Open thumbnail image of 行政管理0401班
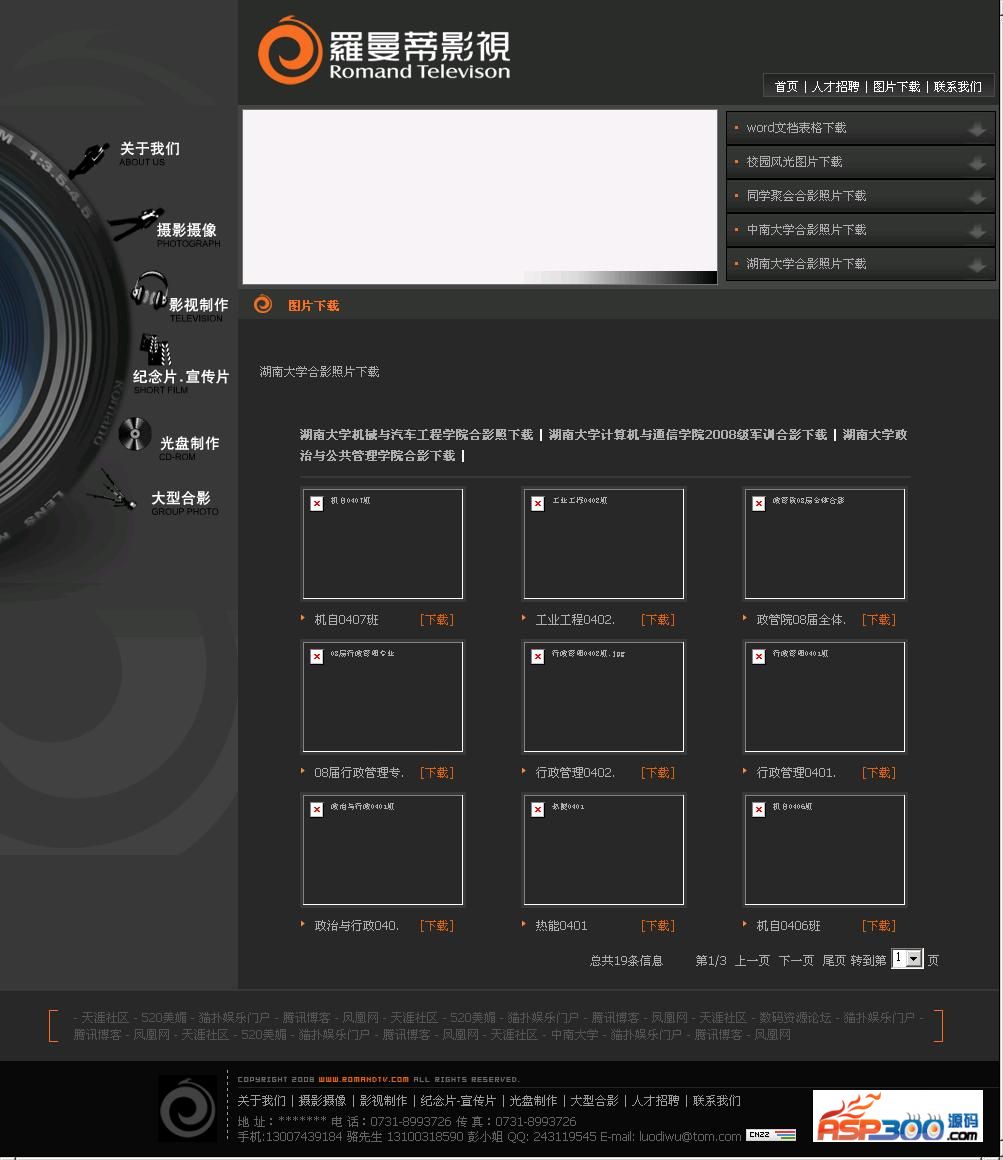 tap(825, 697)
